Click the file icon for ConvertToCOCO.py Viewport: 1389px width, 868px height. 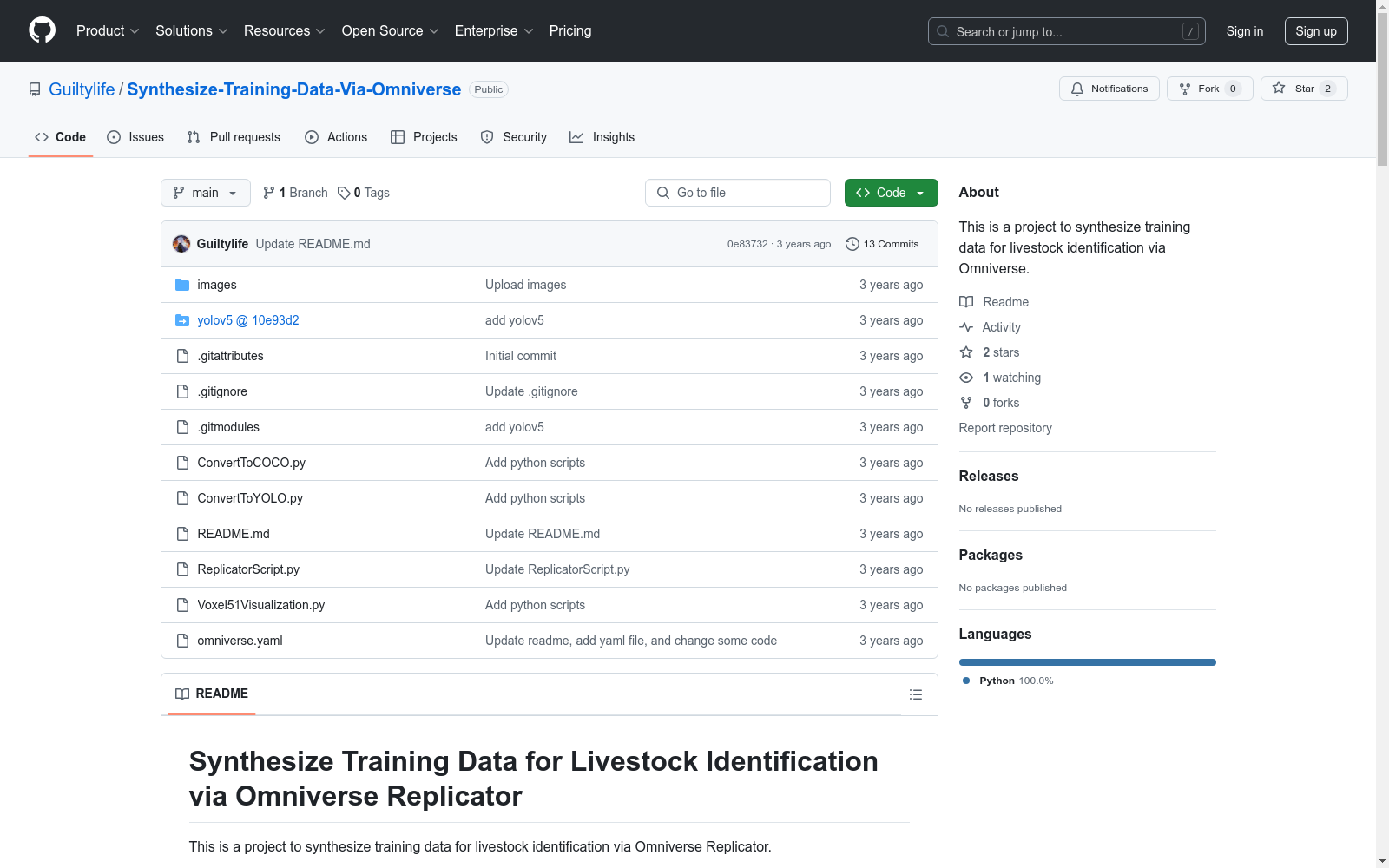point(182,463)
